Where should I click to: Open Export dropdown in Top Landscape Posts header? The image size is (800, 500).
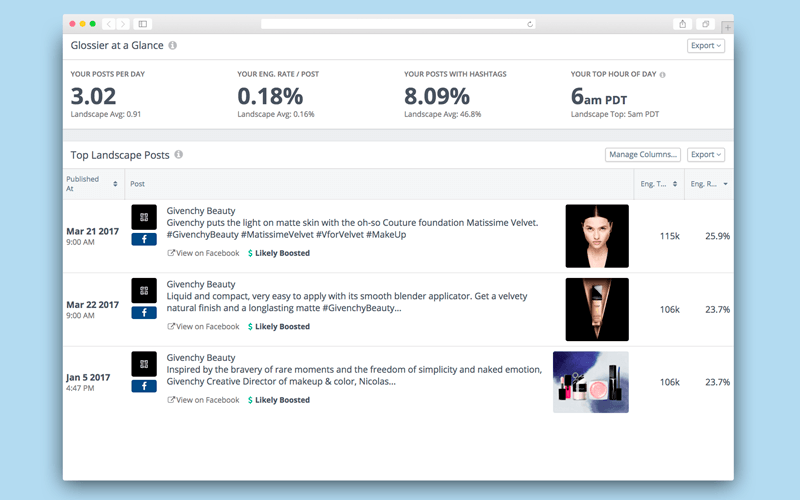(706, 155)
